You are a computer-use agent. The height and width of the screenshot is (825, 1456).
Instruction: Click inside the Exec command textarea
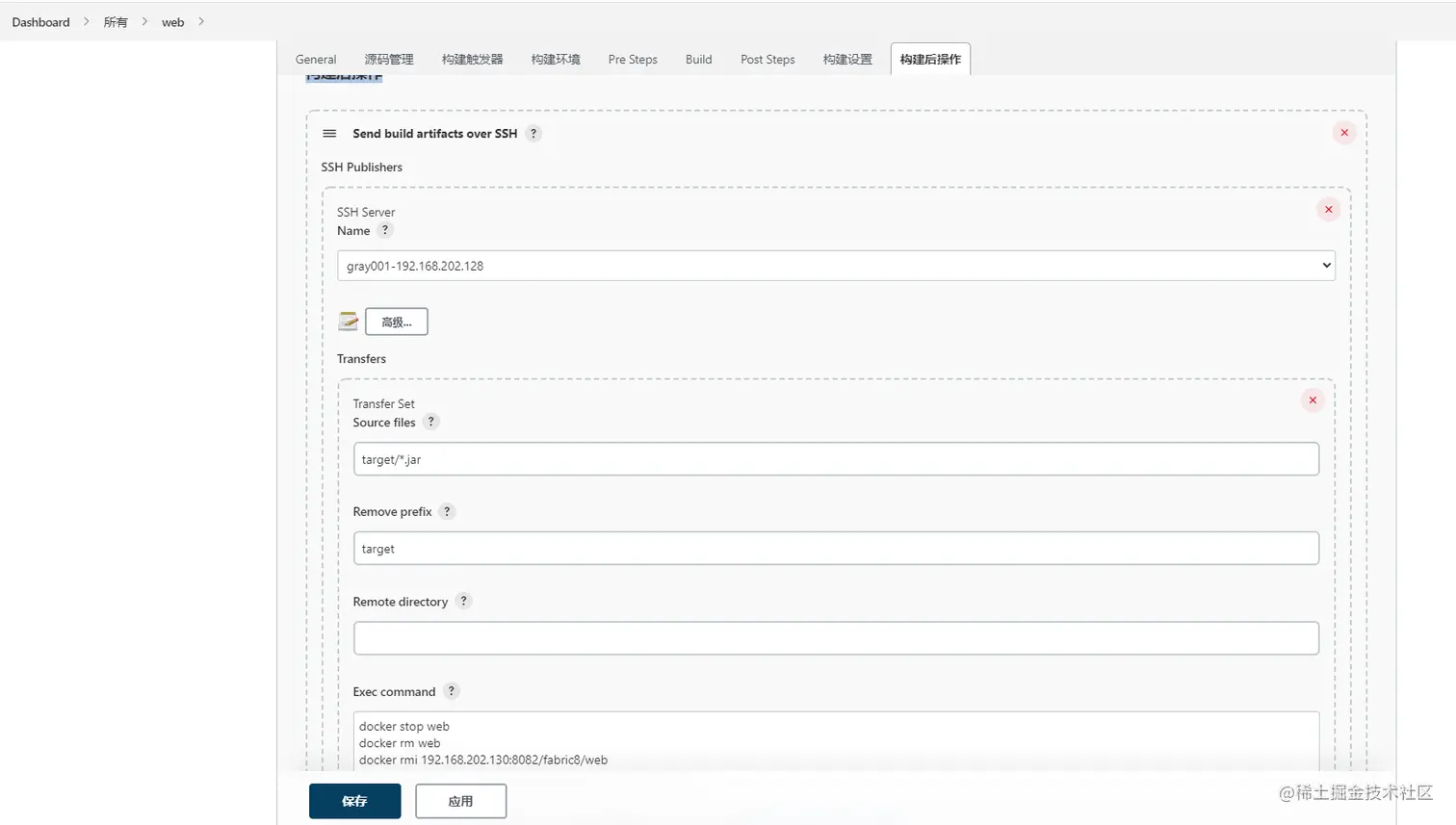[x=836, y=741]
